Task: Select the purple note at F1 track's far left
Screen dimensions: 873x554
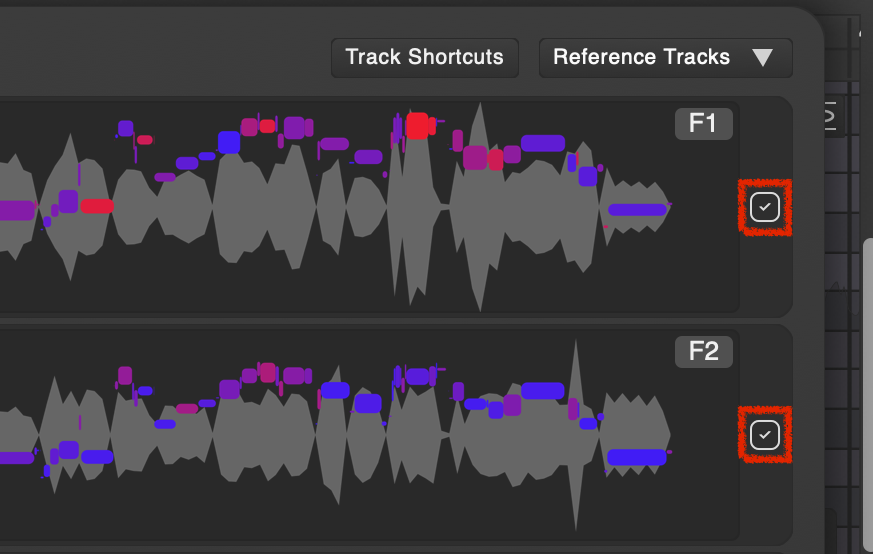Action: tap(16, 210)
